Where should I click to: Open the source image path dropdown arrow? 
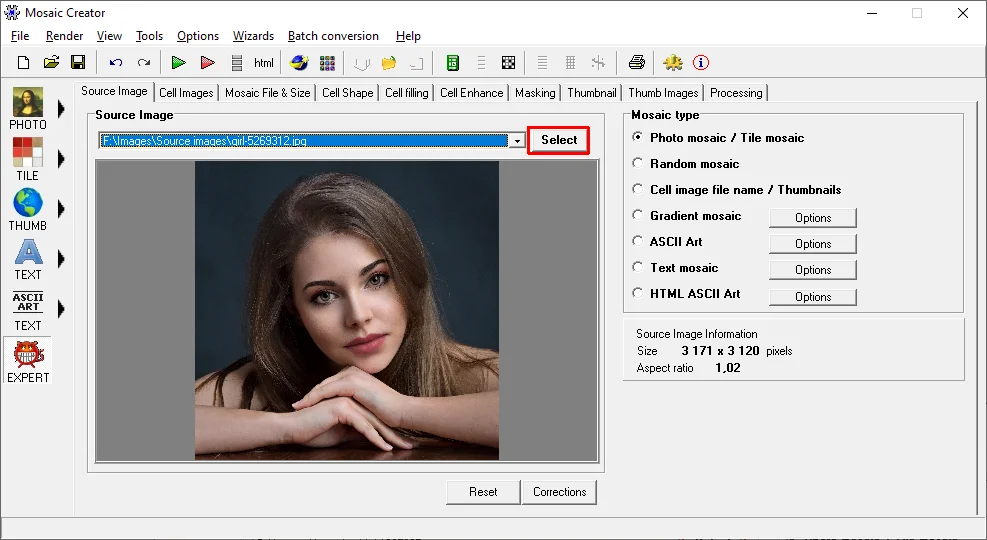pyautogui.click(x=517, y=140)
